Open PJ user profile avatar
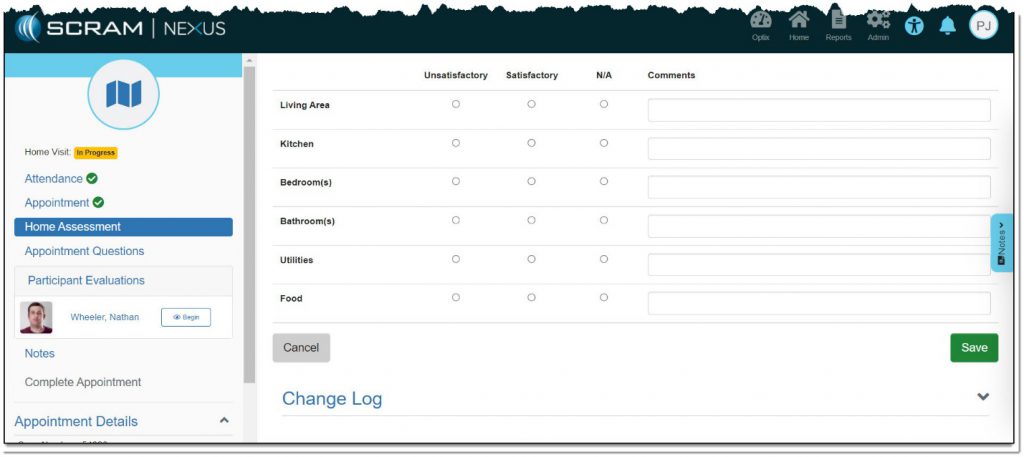 [983, 26]
